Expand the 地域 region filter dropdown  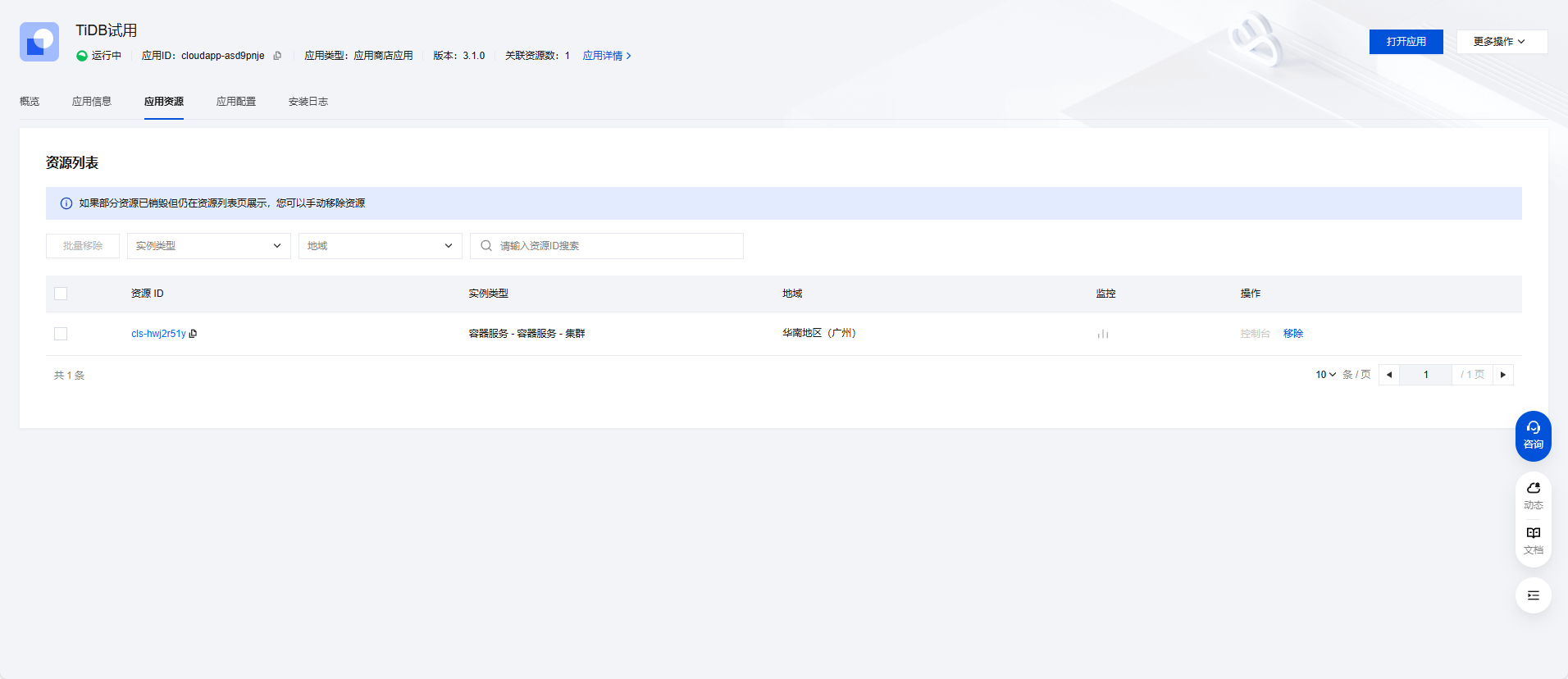pos(380,246)
